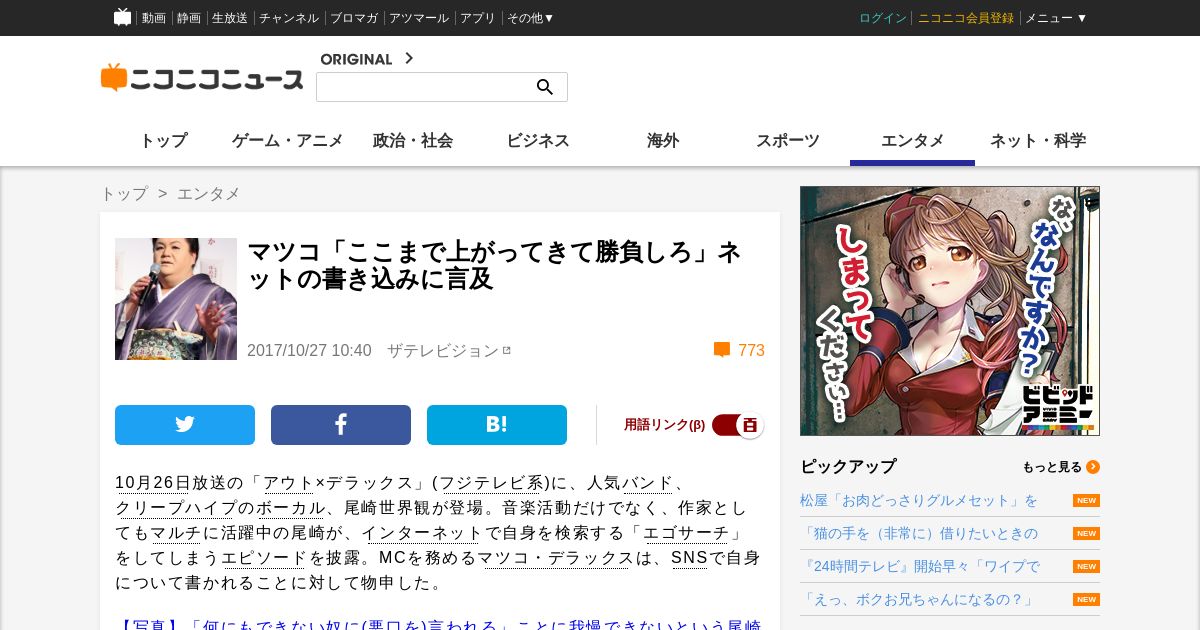Screen dimensions: 1200x630
Task: Open the ゲーム・アニメ tab
Action: click(288, 141)
